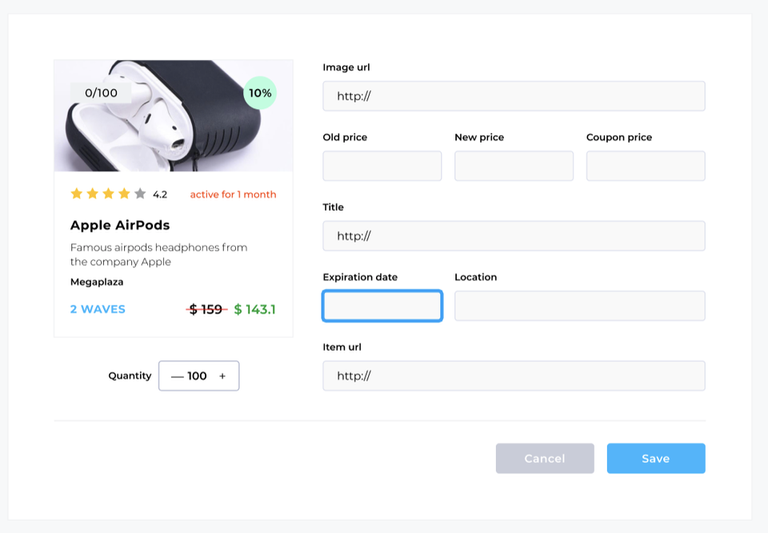Click the Item url field
The image size is (768, 533).
(x=513, y=376)
